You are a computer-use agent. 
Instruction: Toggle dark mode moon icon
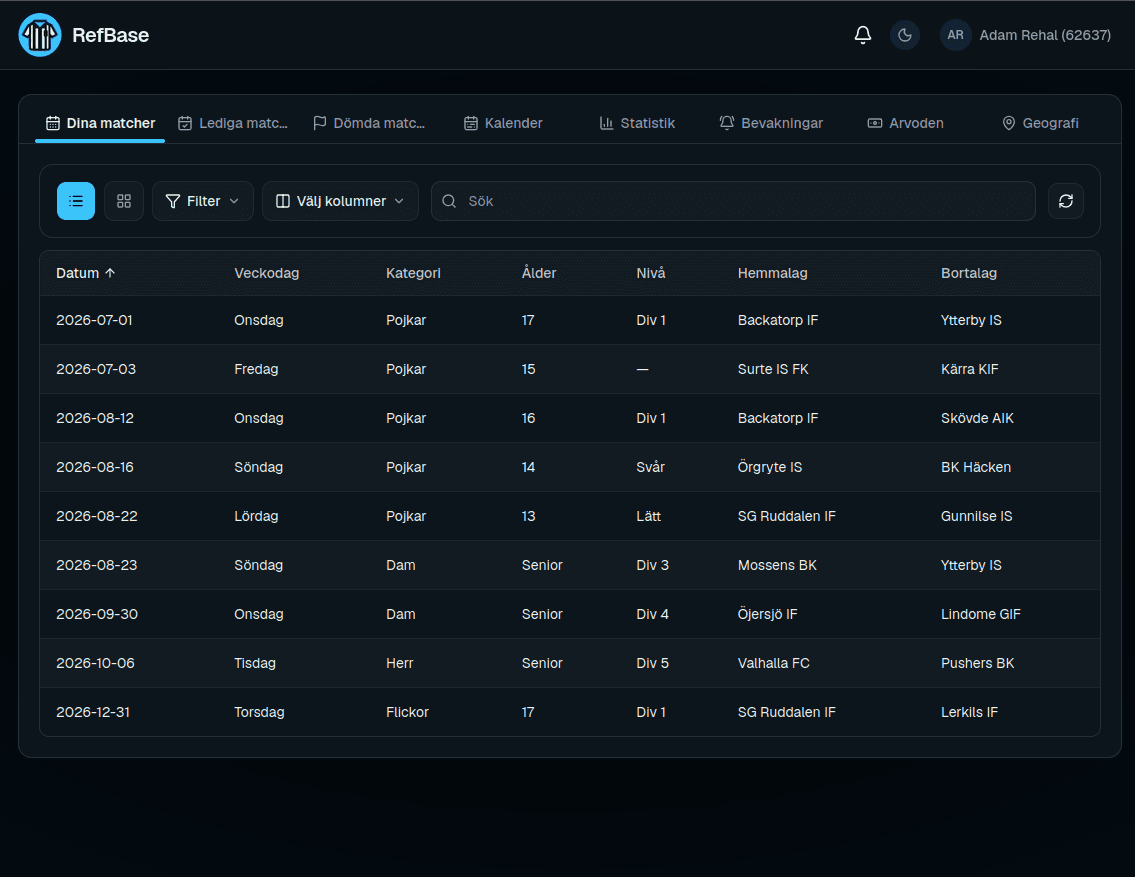coord(905,35)
